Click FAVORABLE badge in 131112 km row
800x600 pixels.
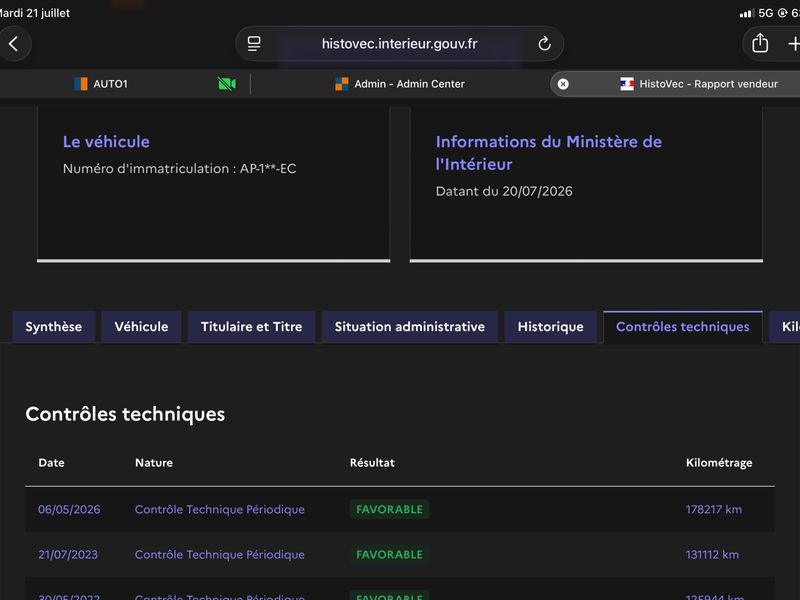point(389,555)
